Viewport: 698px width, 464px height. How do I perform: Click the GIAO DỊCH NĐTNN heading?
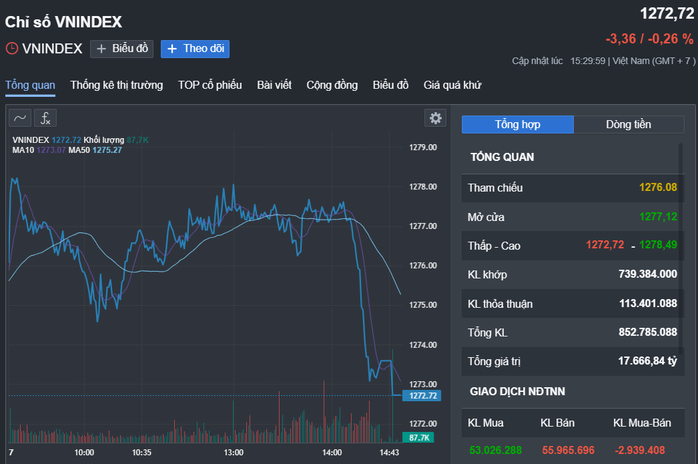pos(517,391)
